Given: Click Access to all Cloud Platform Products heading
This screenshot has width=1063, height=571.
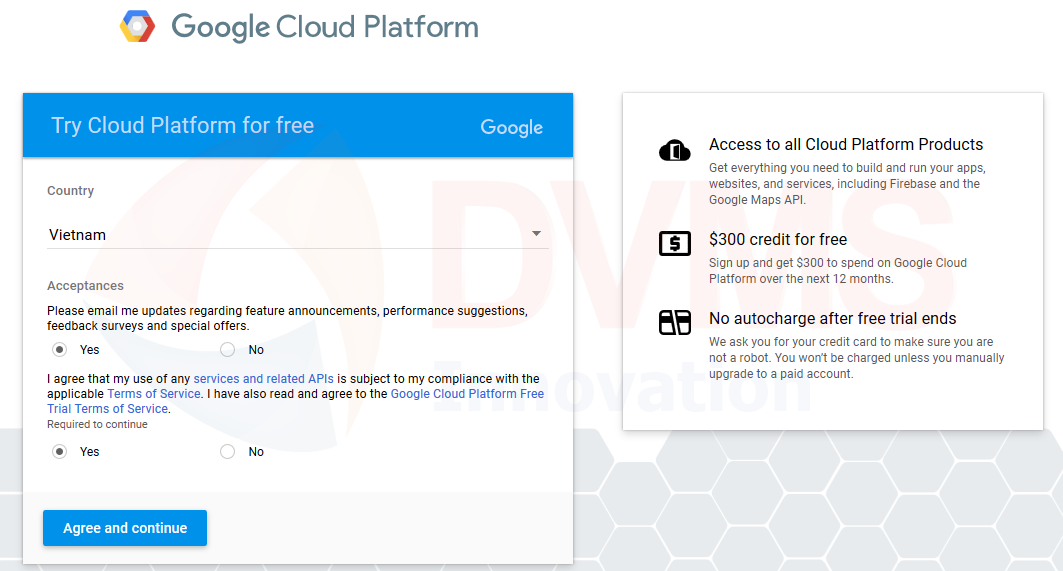Looking at the screenshot, I should point(846,144).
